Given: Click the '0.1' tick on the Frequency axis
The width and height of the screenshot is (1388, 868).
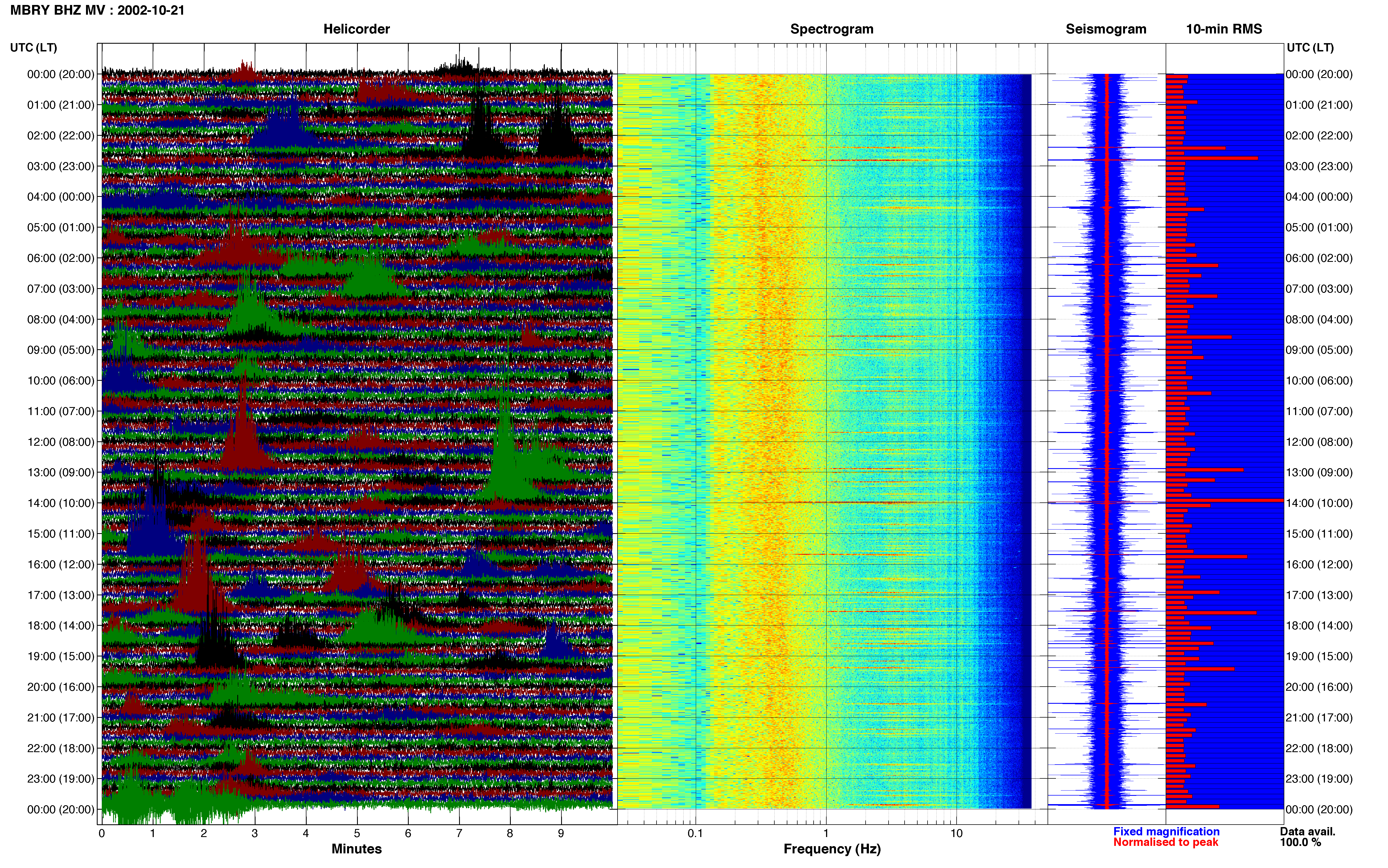Looking at the screenshot, I should coord(695,833).
